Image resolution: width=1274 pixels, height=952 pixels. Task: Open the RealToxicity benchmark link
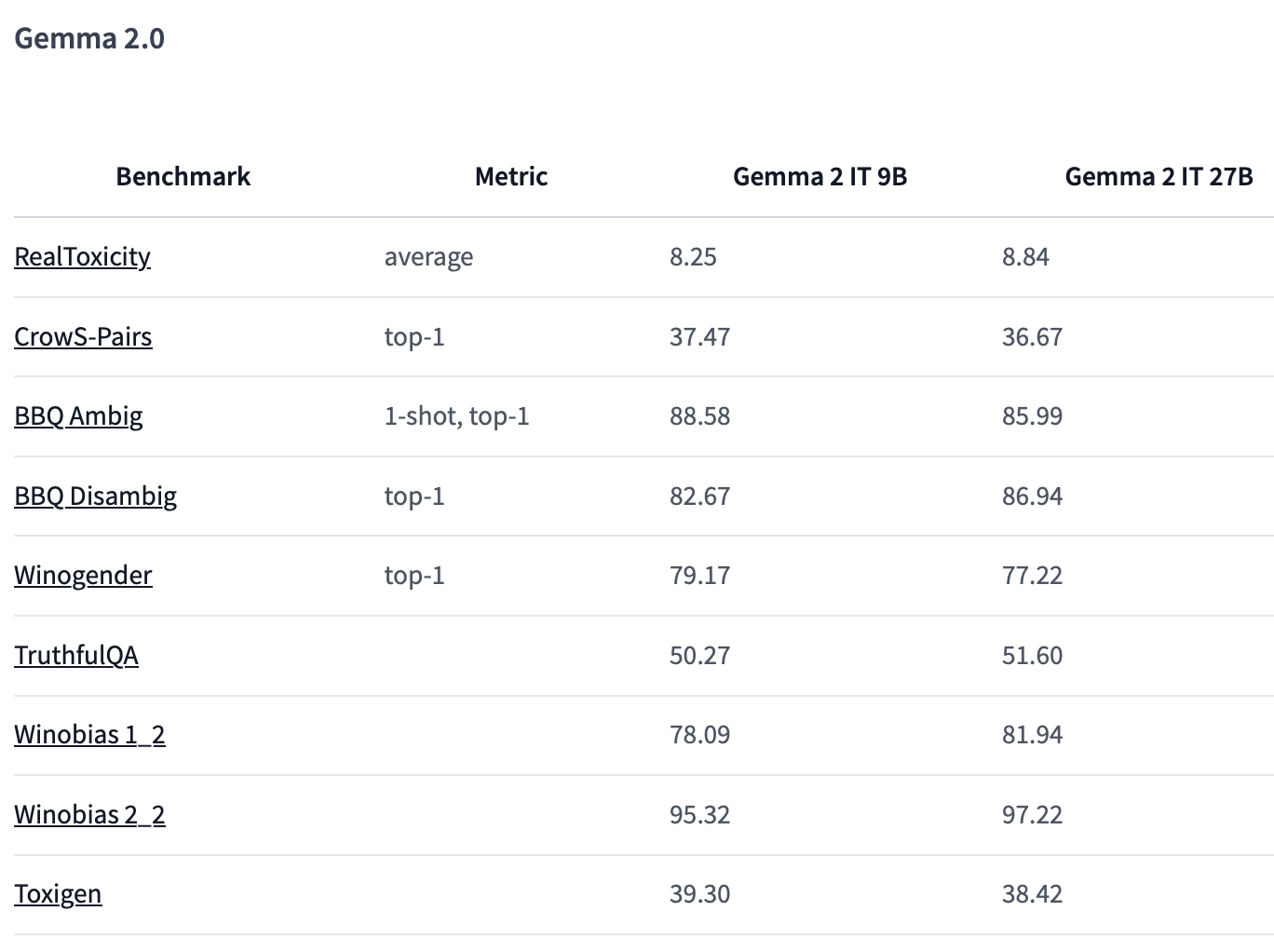coord(82,257)
